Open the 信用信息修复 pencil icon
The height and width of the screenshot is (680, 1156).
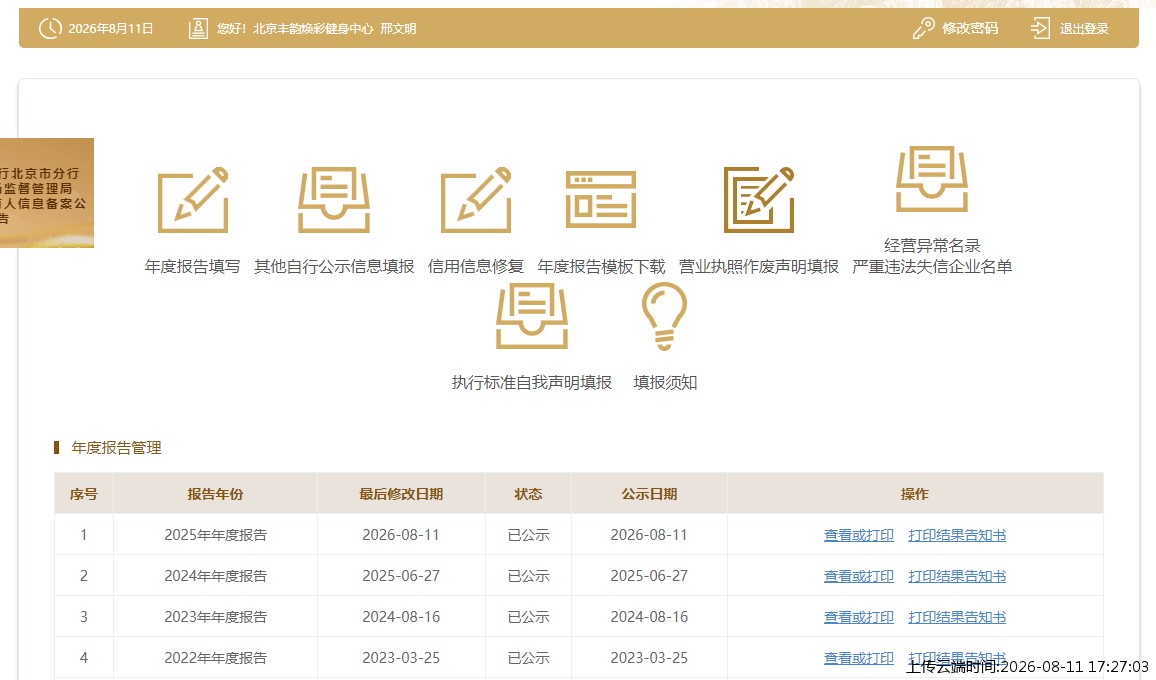[476, 200]
